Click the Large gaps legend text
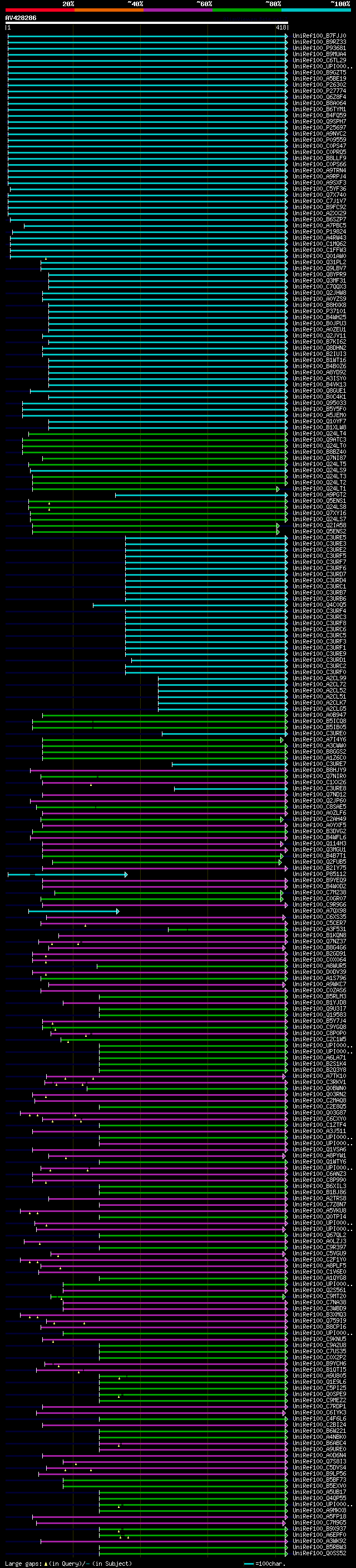The image size is (356, 1568). [68, 1563]
